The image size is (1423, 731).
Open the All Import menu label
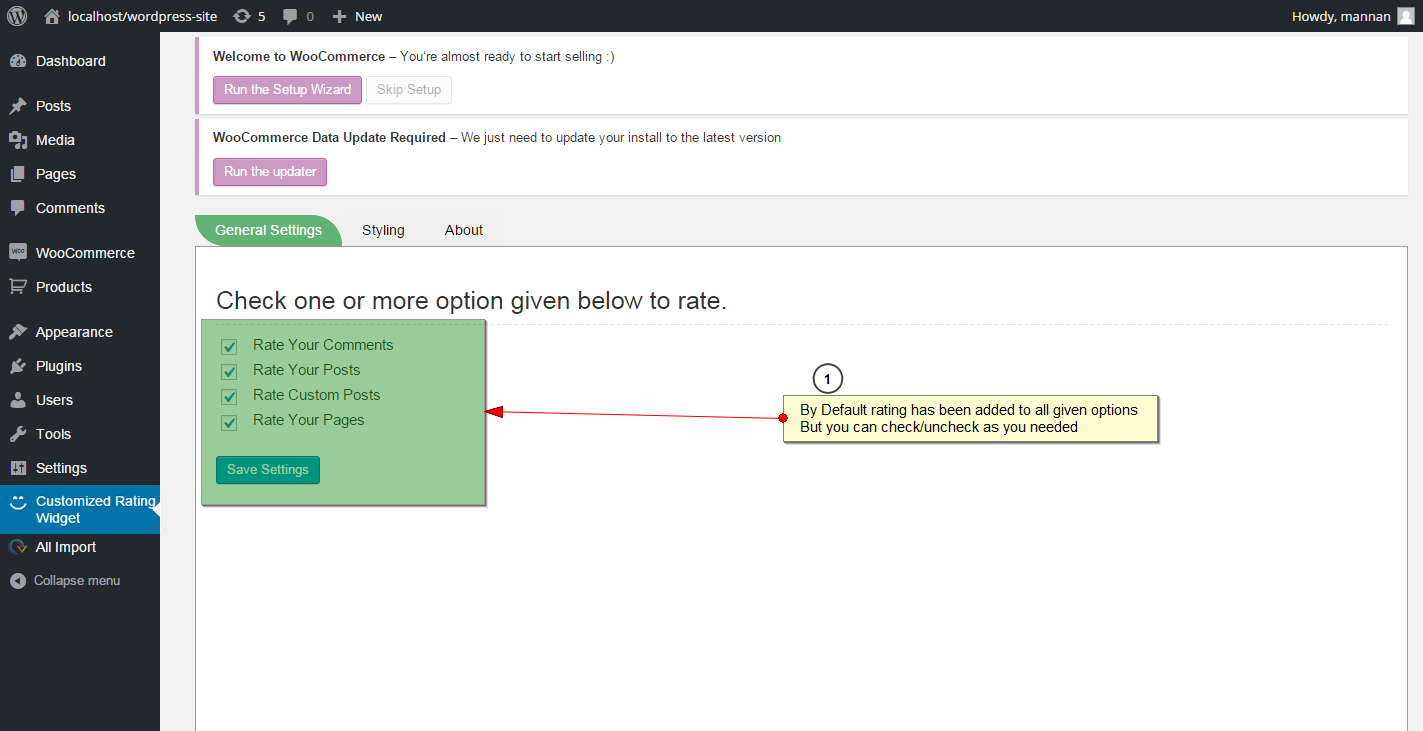tap(66, 547)
